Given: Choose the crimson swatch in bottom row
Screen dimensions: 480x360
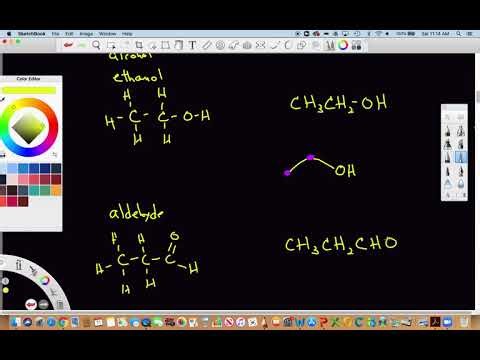Looking at the screenshot, I should pyautogui.click(x=12, y=201).
